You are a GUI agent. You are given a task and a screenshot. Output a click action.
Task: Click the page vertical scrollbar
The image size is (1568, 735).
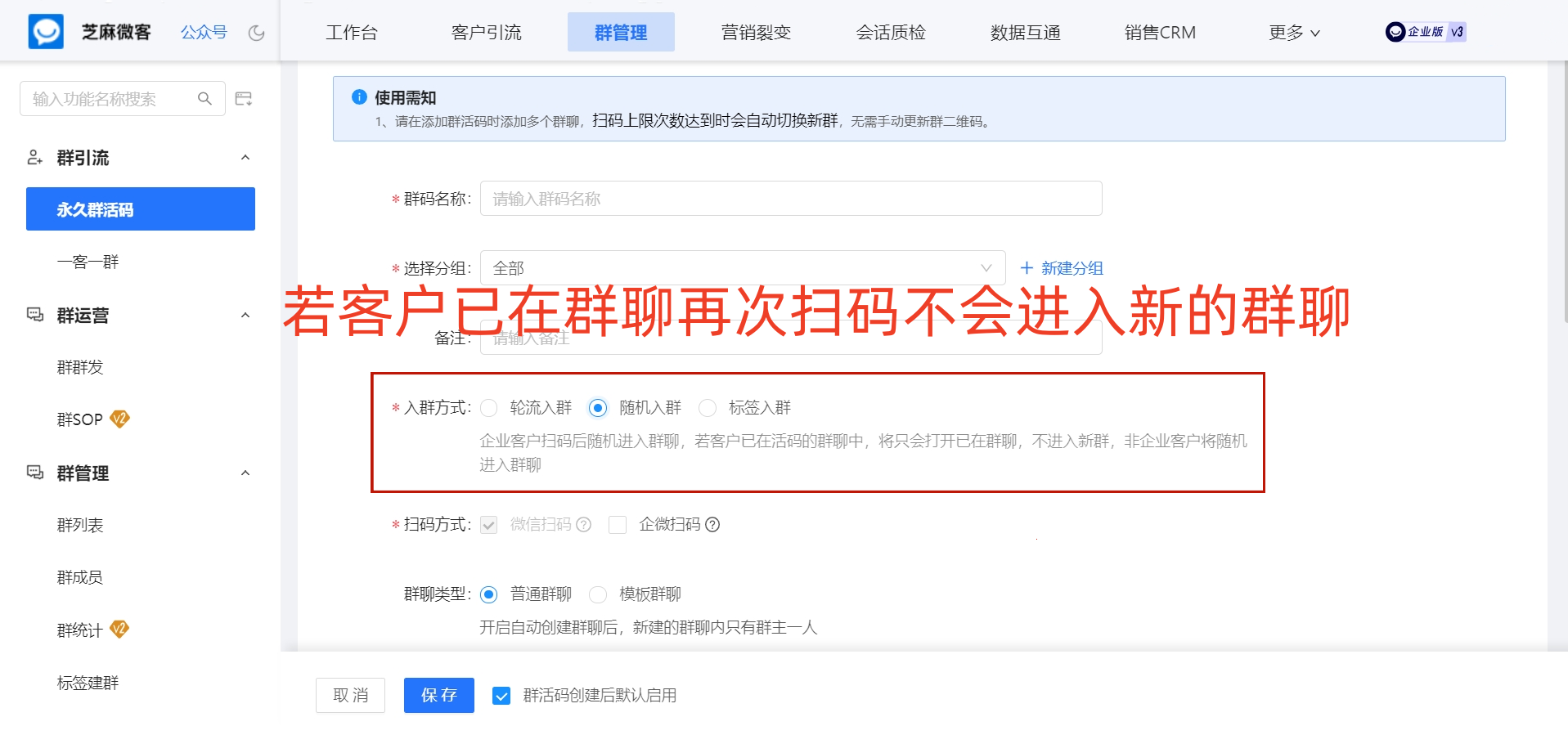click(x=1565, y=192)
